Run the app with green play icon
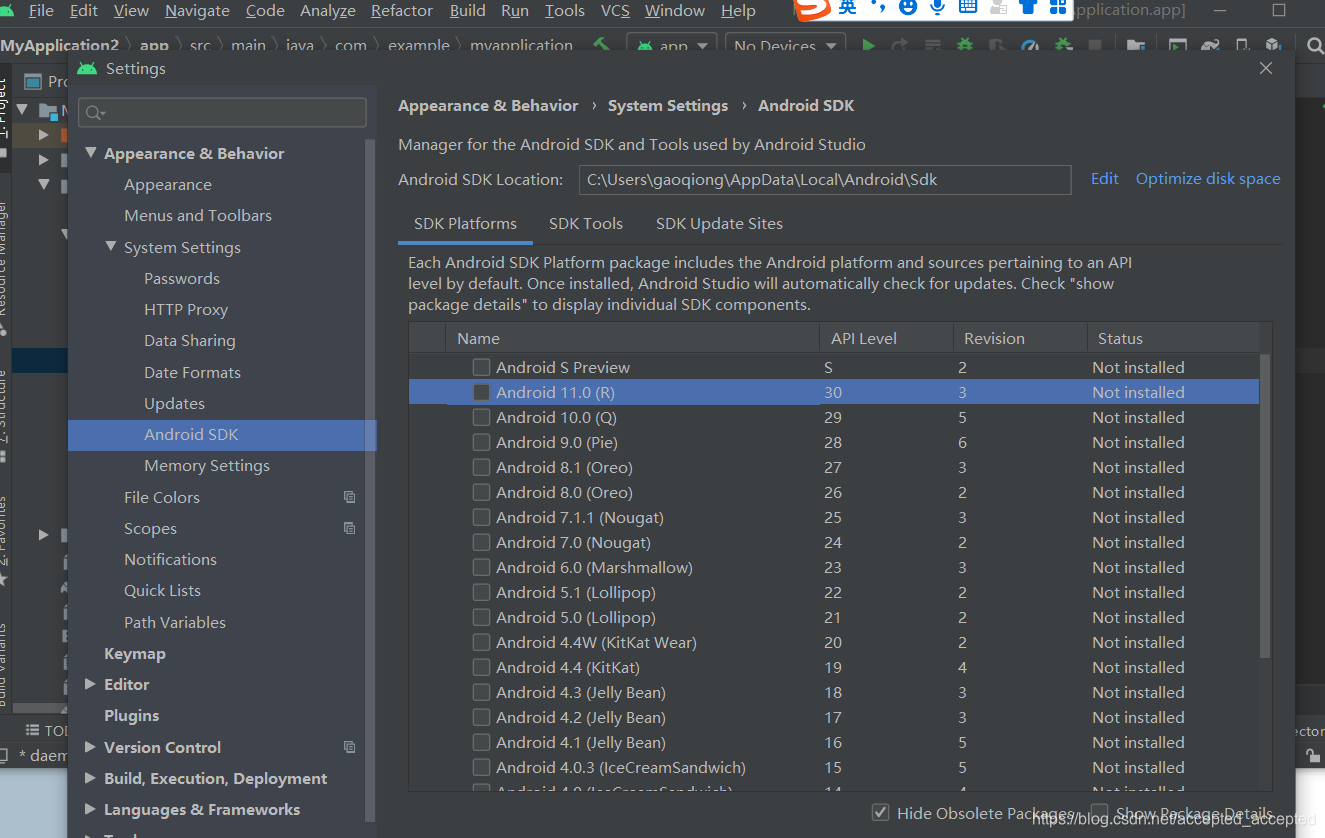 coord(869,46)
